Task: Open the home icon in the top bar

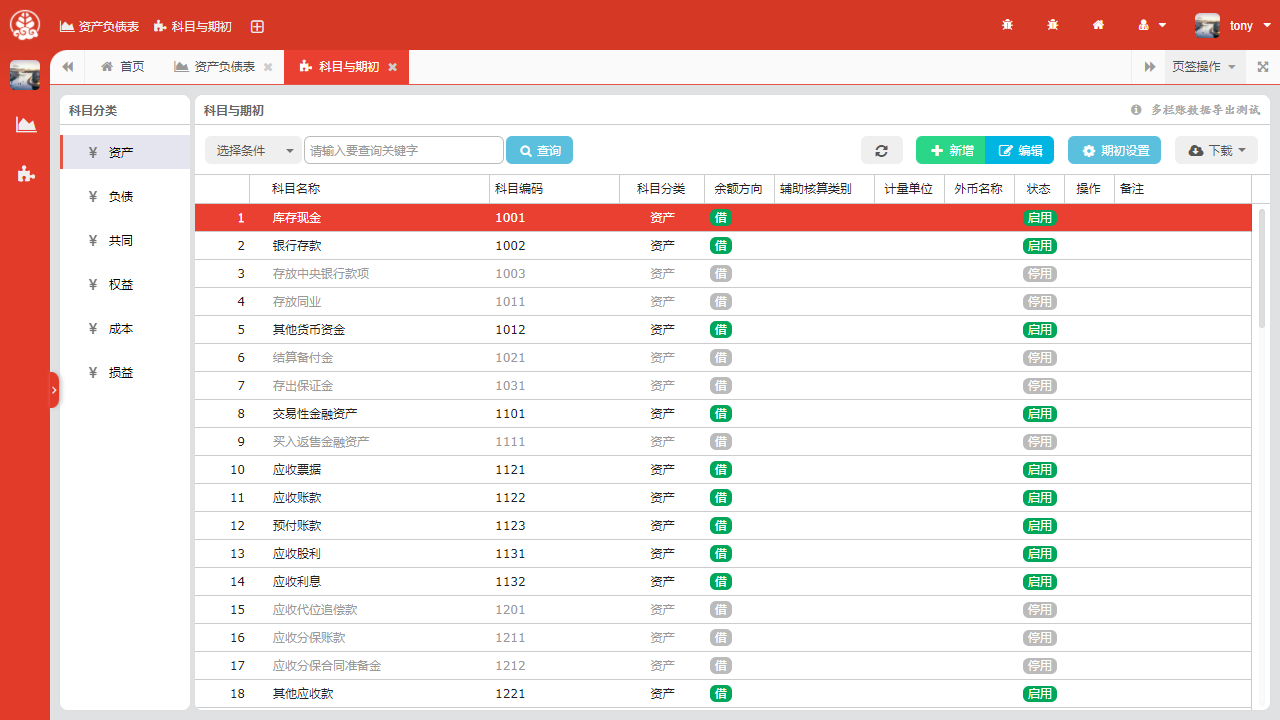Action: [1098, 25]
